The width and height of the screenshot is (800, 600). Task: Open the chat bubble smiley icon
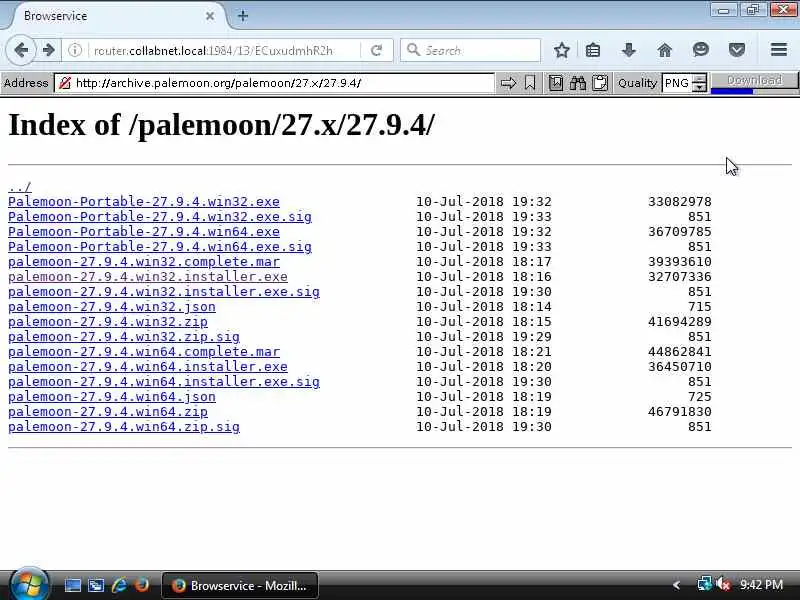click(701, 50)
